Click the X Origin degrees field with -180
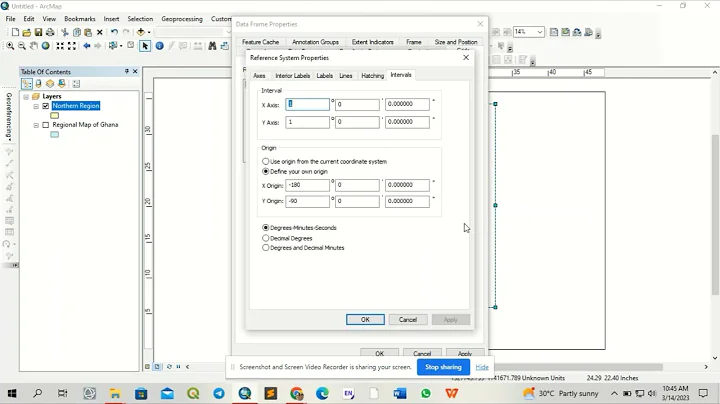 307,185
